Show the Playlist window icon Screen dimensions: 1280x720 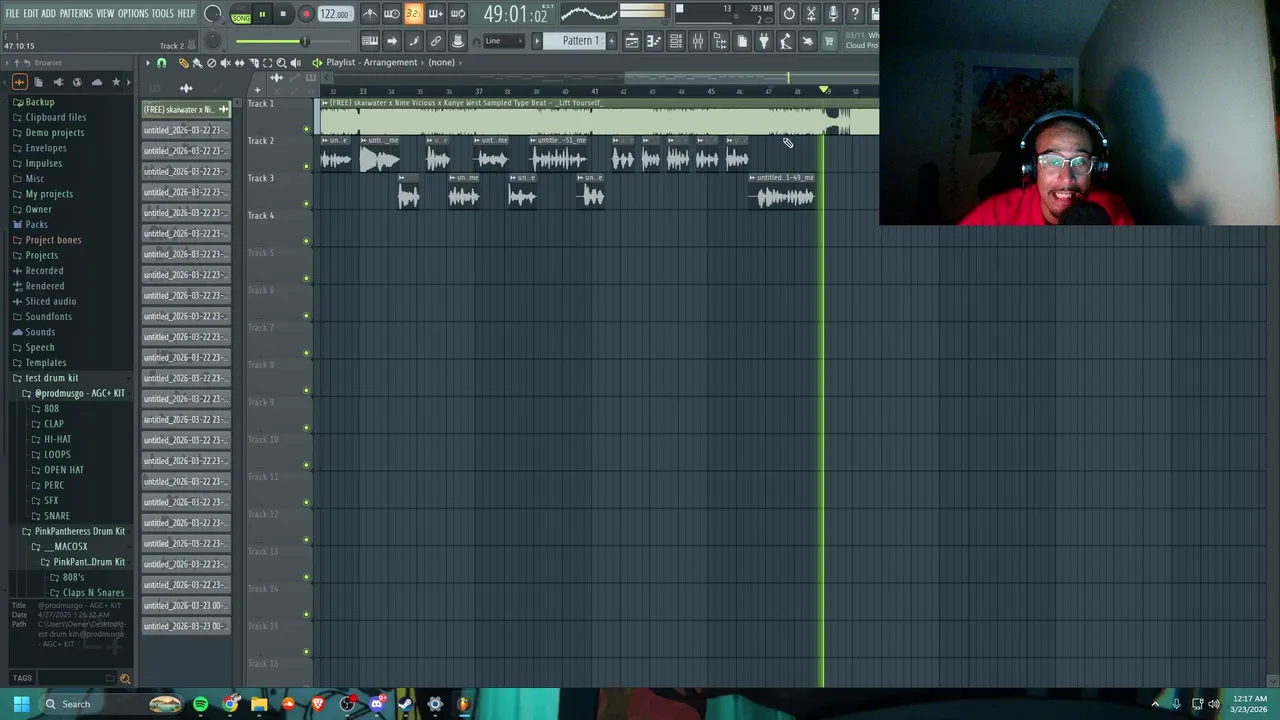click(632, 41)
